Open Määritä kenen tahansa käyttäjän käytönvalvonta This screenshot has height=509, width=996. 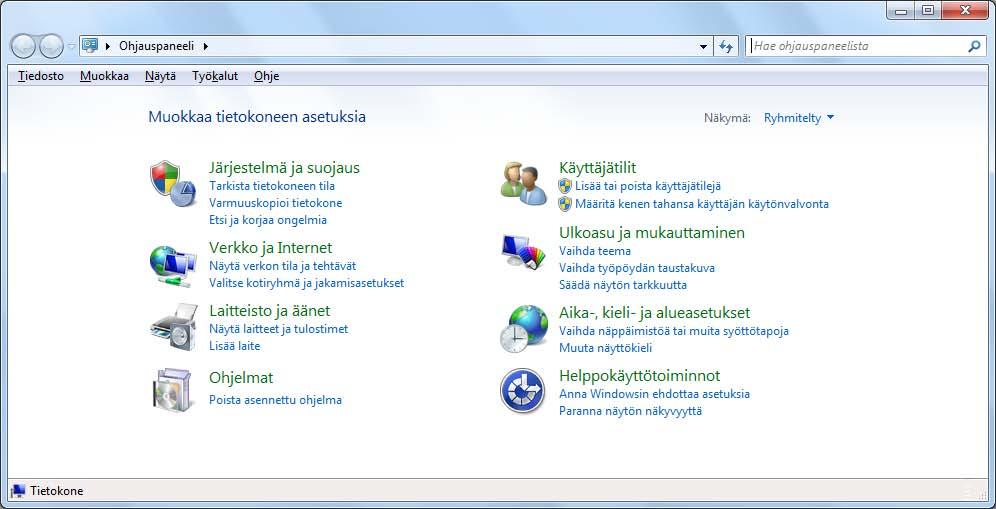(x=702, y=204)
